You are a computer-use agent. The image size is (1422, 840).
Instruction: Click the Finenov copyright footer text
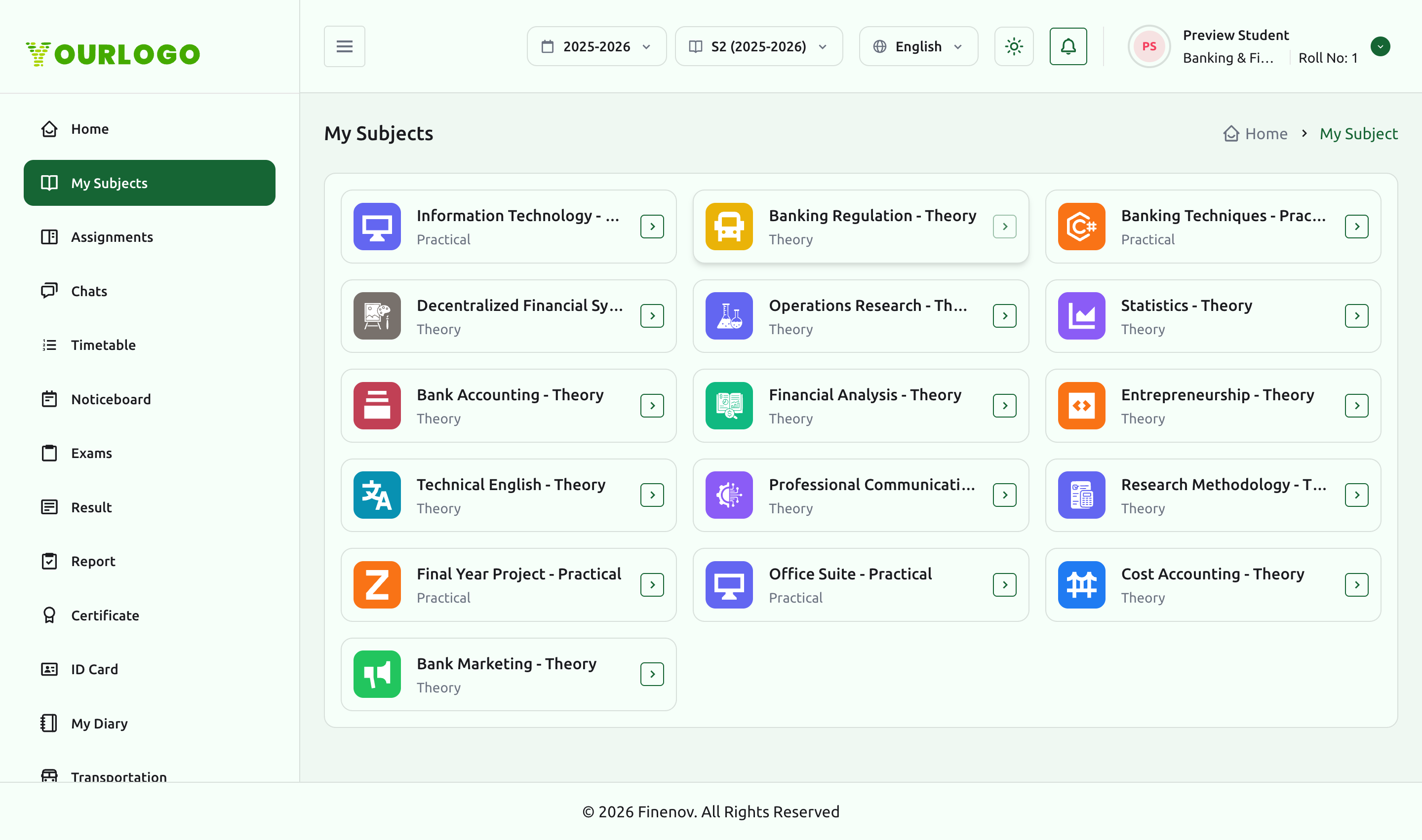click(711, 812)
